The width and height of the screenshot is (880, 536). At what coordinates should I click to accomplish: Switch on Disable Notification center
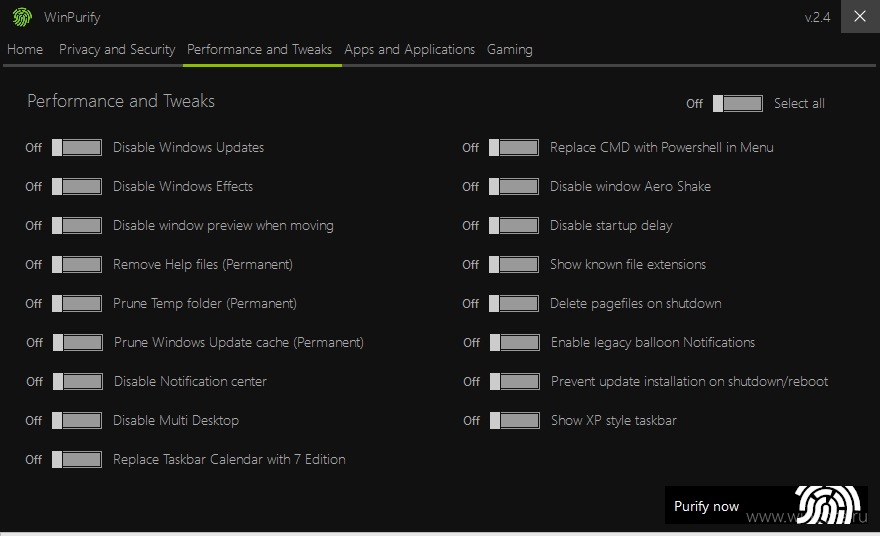78,382
